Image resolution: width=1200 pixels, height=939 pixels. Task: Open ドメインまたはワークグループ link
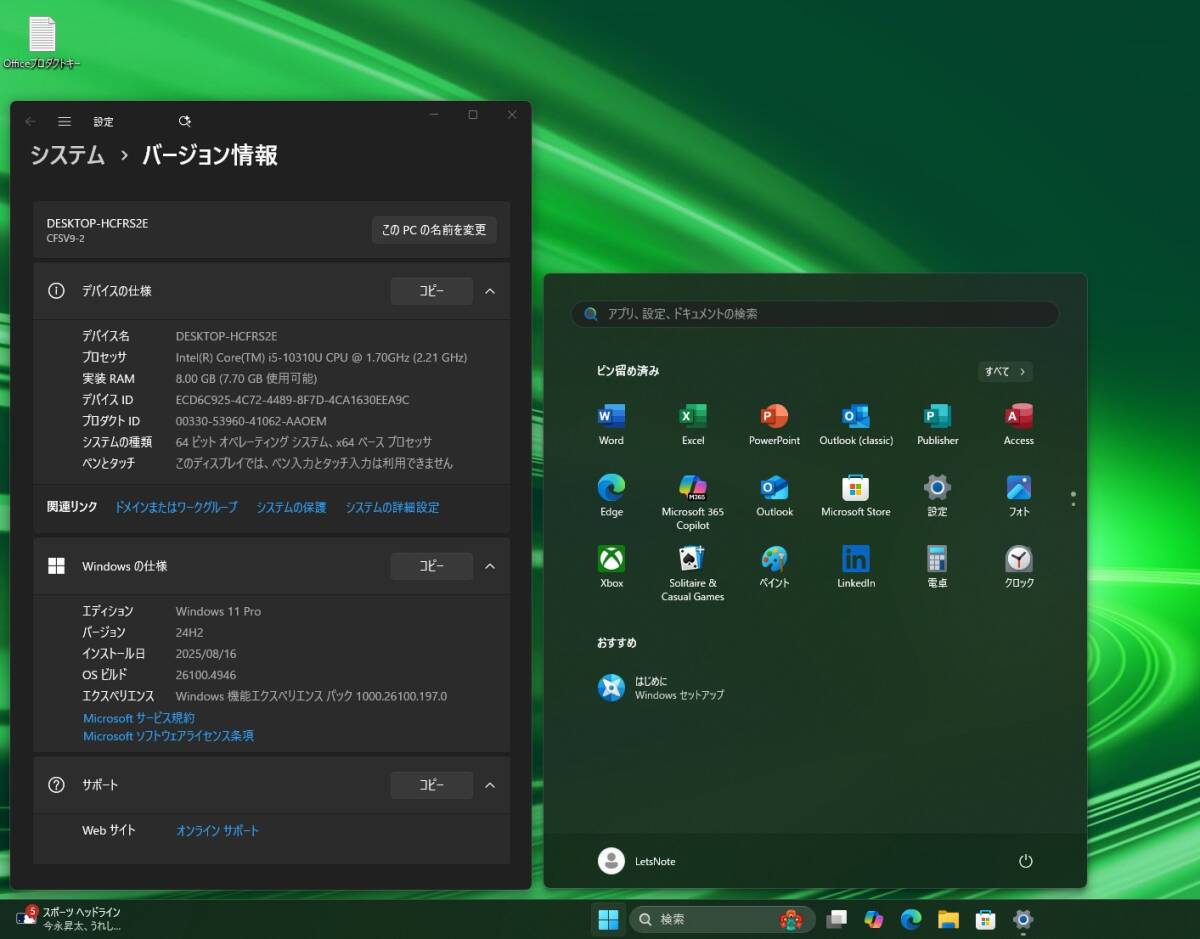[176, 507]
